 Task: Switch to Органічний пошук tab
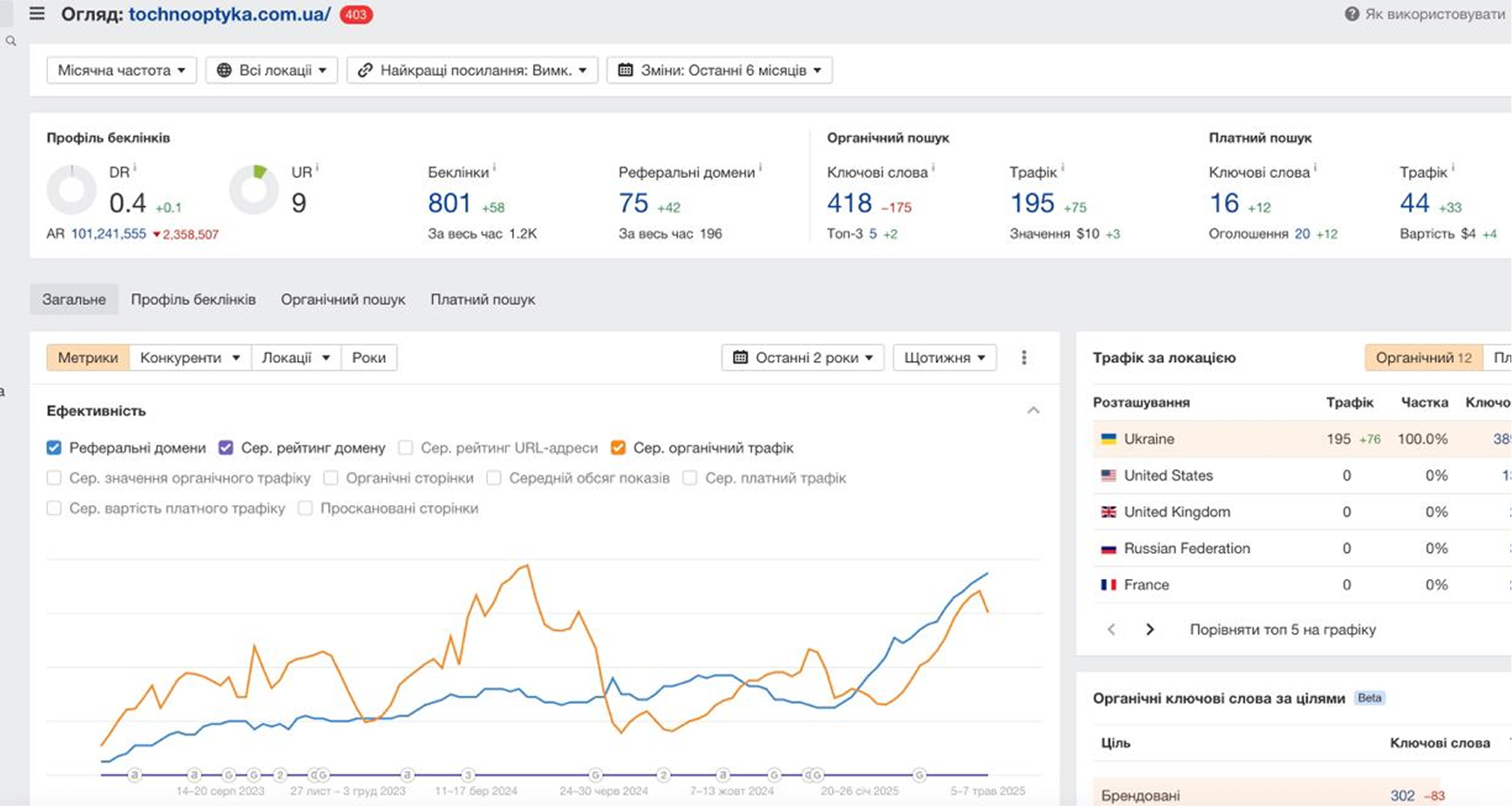pyautogui.click(x=343, y=299)
